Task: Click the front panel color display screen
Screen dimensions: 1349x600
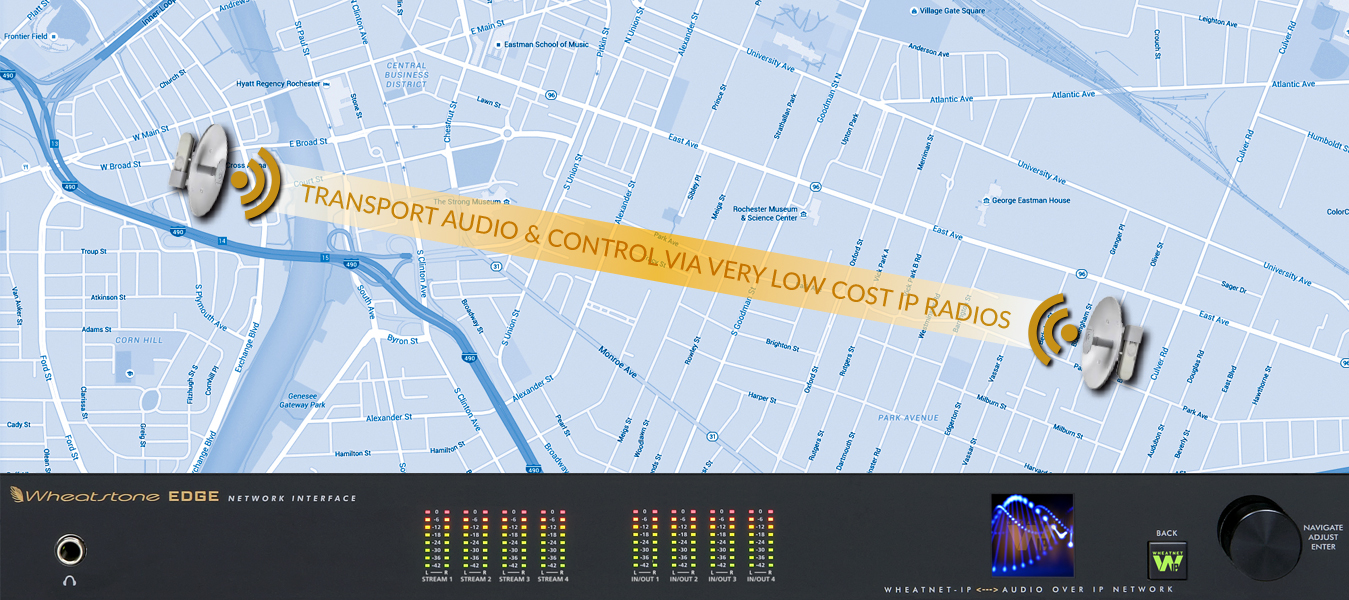Action: tap(1032, 535)
